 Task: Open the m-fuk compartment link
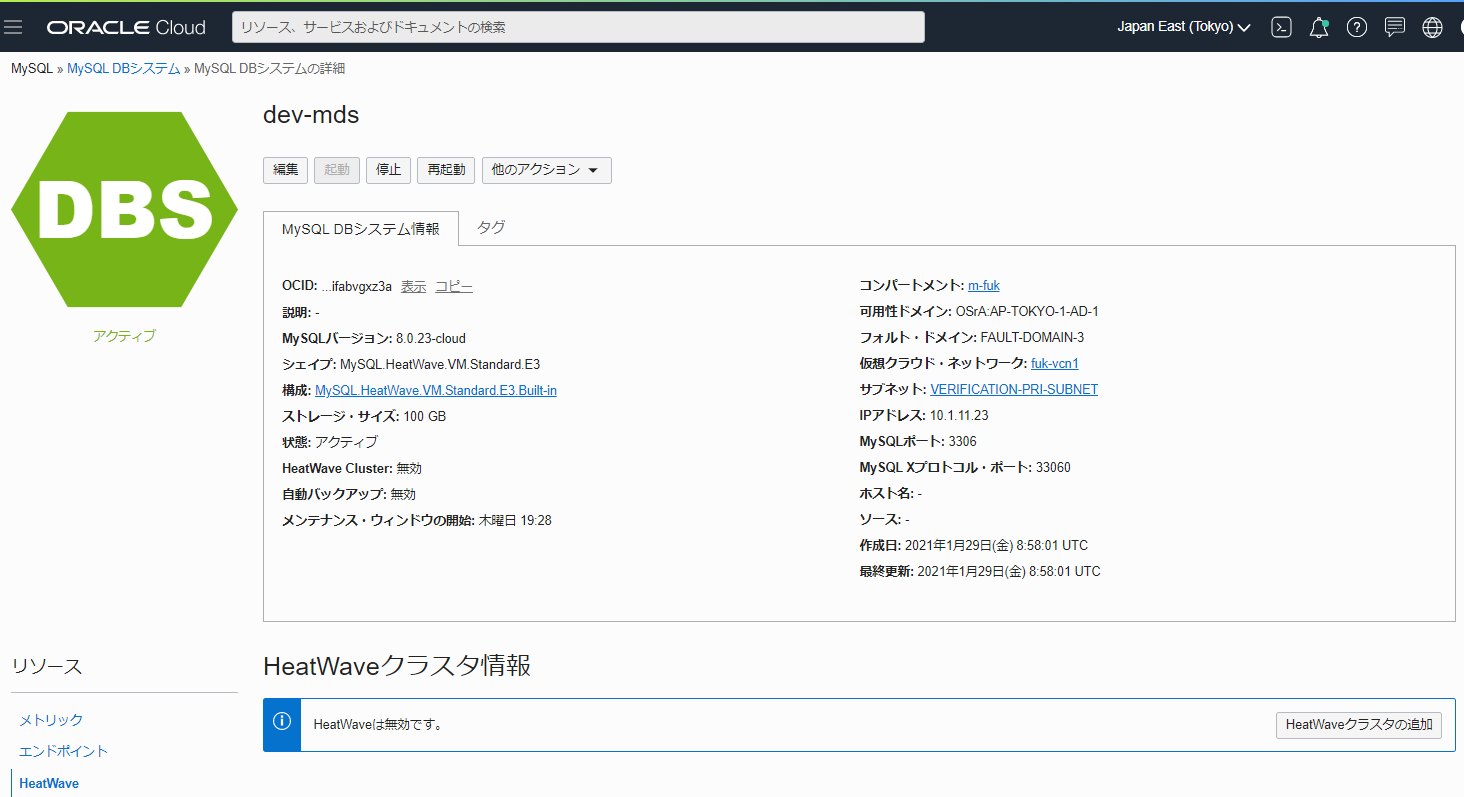pyautogui.click(x=984, y=286)
